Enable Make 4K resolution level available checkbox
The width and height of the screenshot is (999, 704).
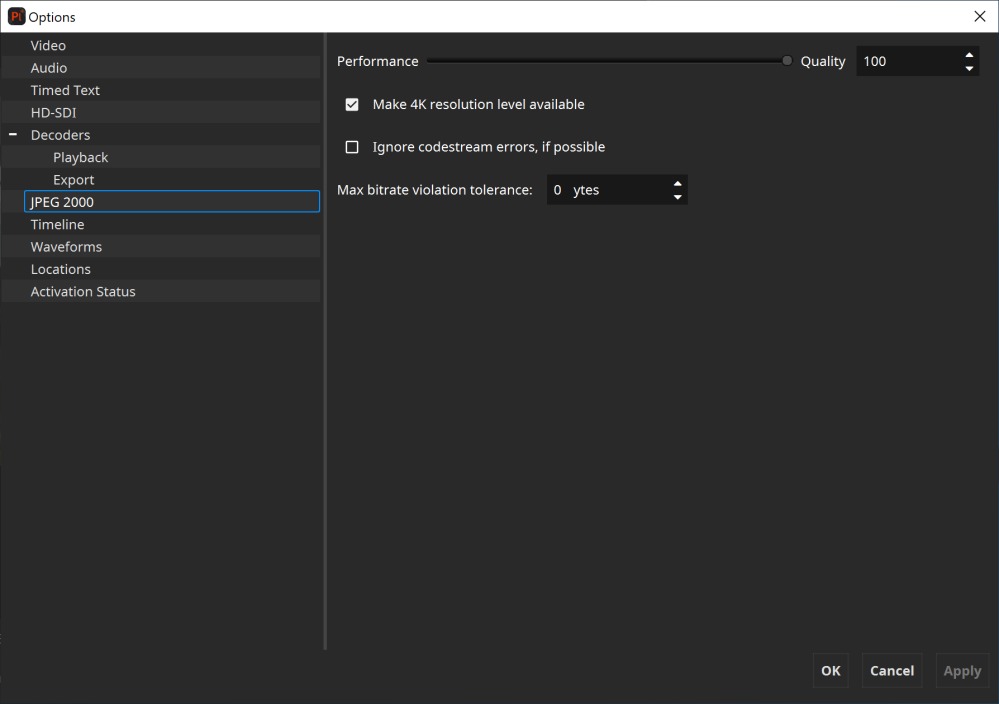tap(352, 104)
